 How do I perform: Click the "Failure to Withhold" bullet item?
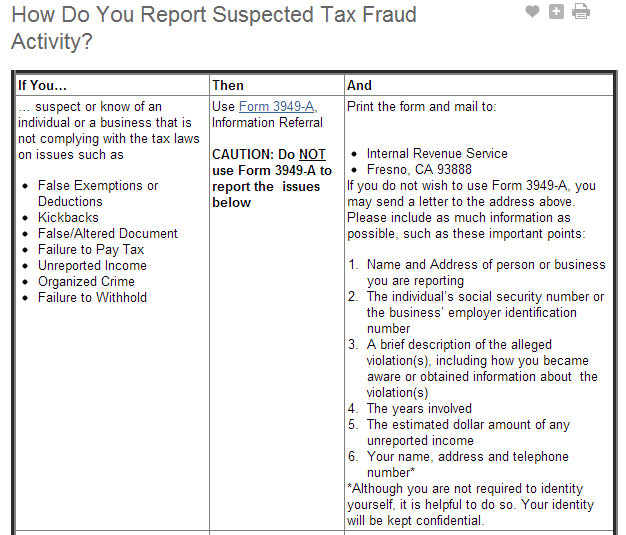tap(92, 297)
